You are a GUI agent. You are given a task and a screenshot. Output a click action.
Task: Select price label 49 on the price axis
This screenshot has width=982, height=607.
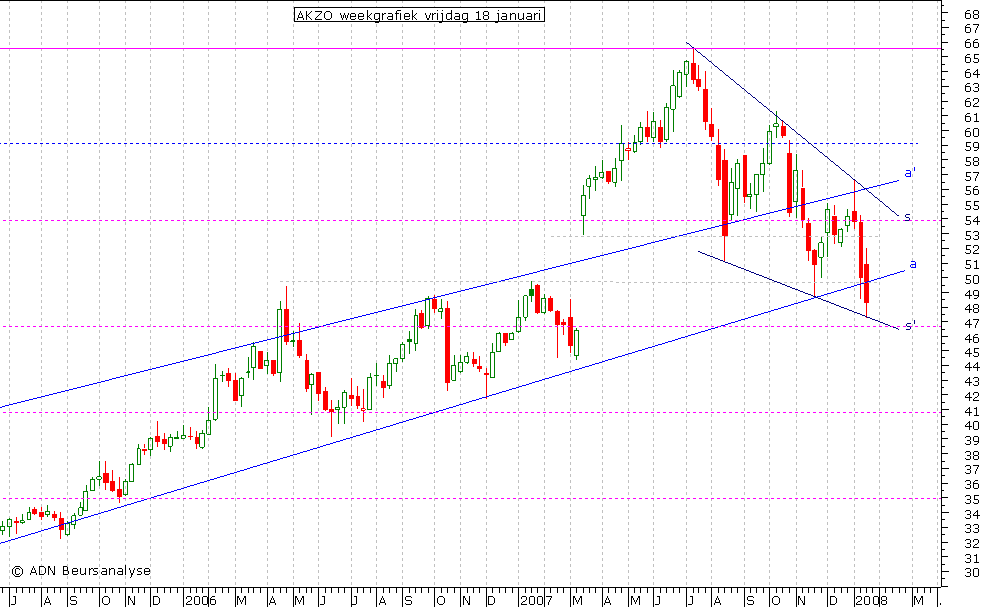coord(972,294)
